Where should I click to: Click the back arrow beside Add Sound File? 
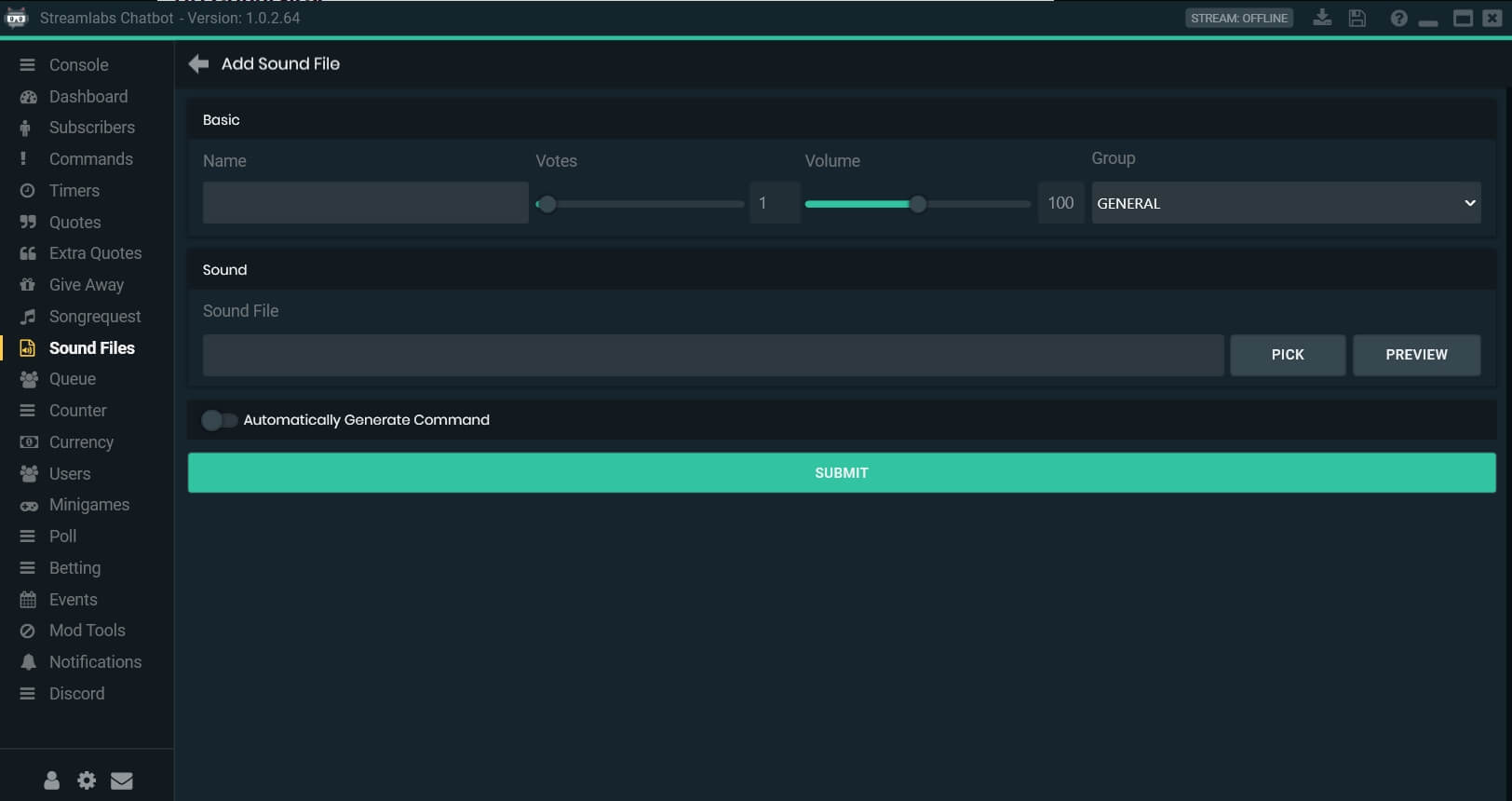(x=198, y=63)
